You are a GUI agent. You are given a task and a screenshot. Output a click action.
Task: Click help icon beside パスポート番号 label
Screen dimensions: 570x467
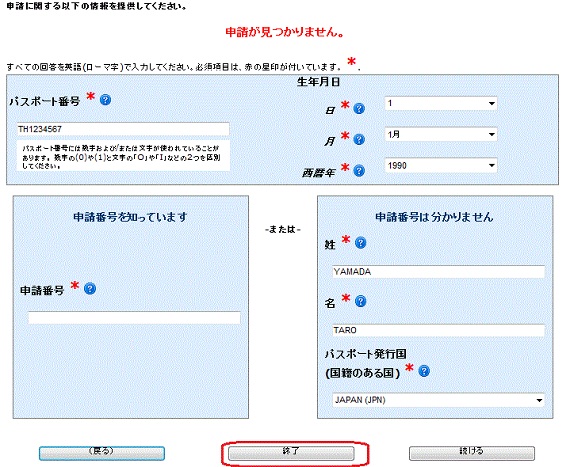coord(105,100)
